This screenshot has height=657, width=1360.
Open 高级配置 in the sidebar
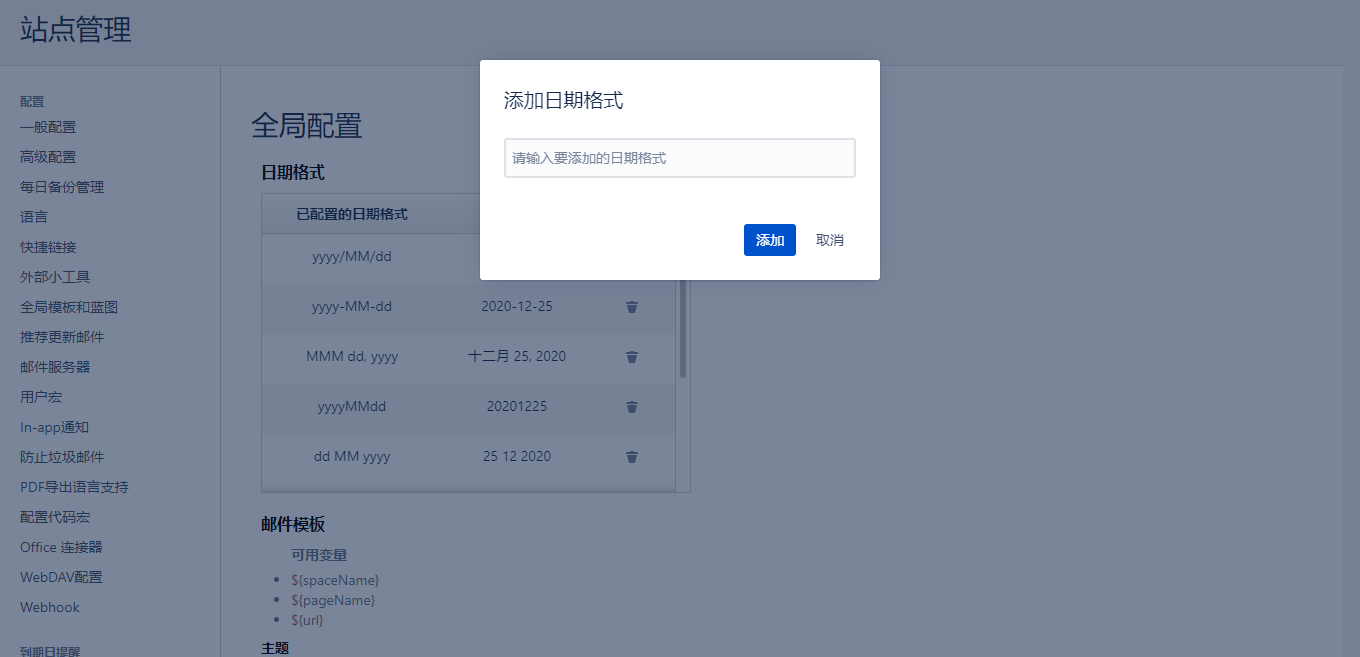tap(48, 157)
